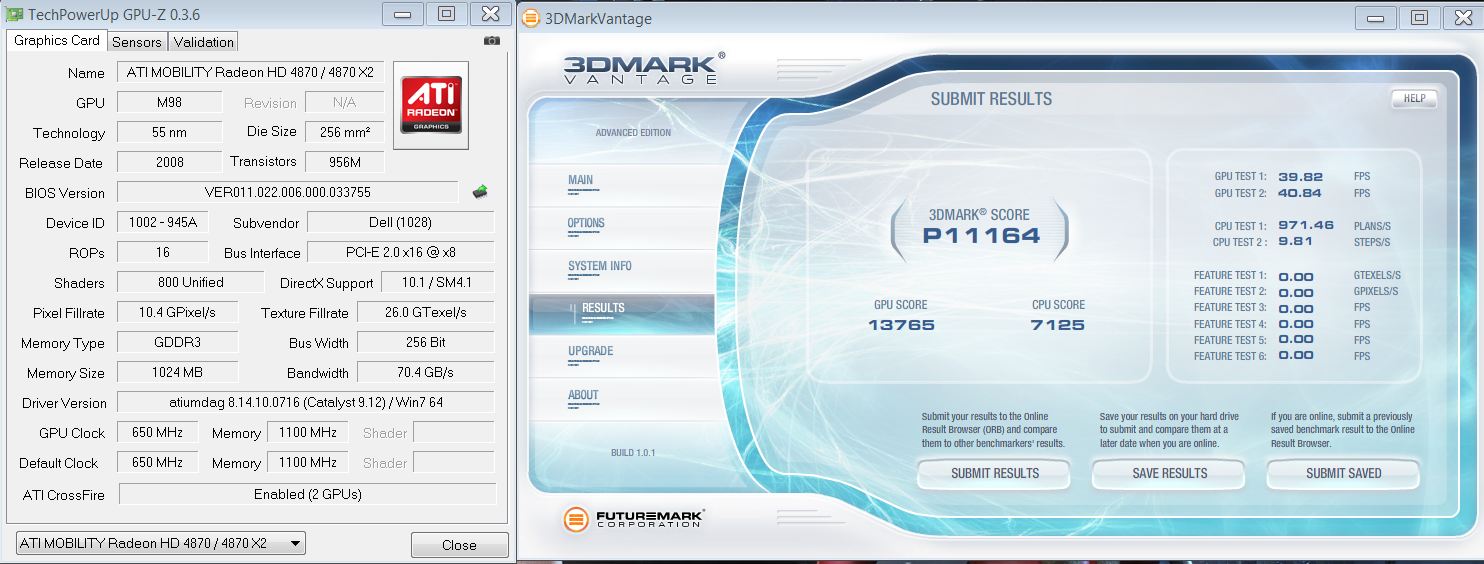Click the Transistors field 956M
1484x564 pixels.
[x=345, y=162]
